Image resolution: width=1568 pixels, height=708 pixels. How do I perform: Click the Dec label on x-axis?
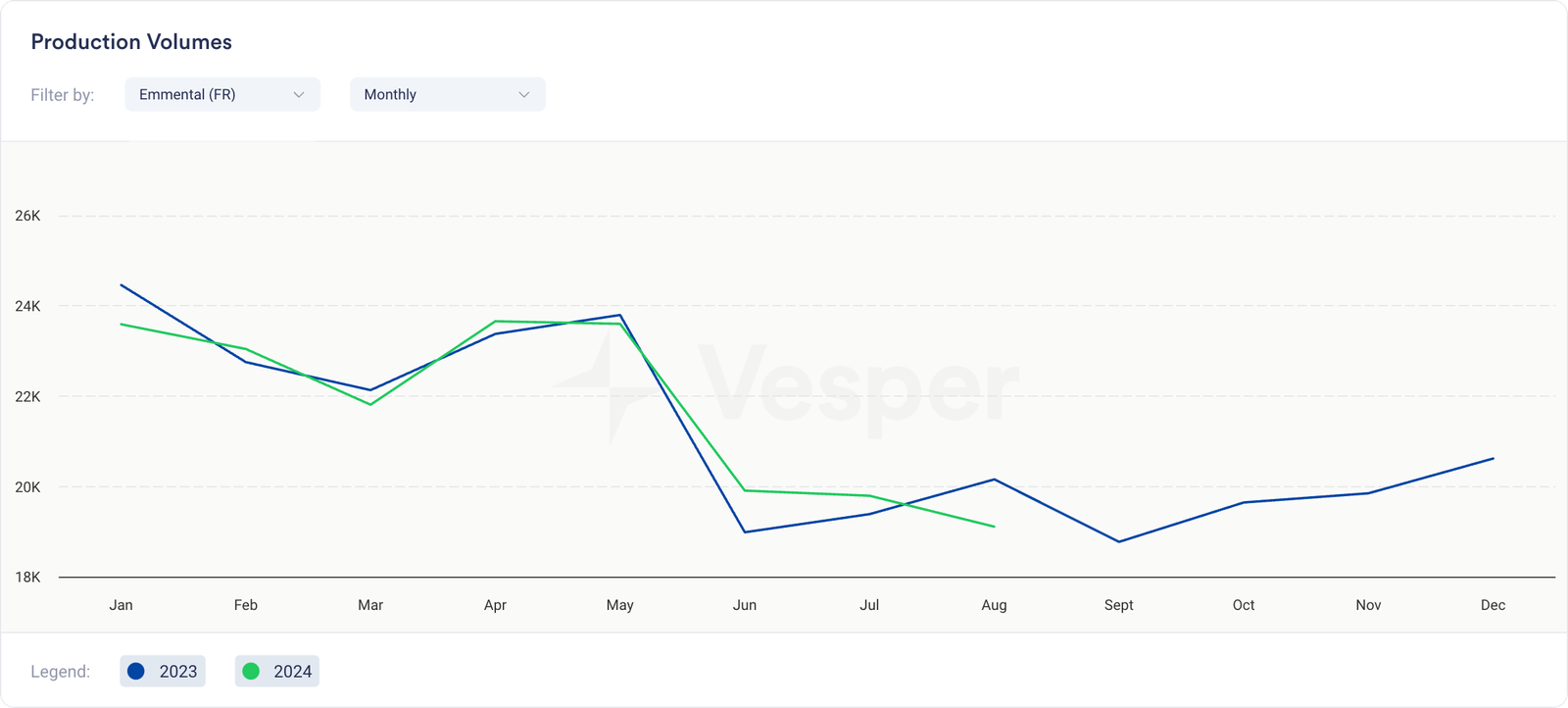coord(1493,605)
